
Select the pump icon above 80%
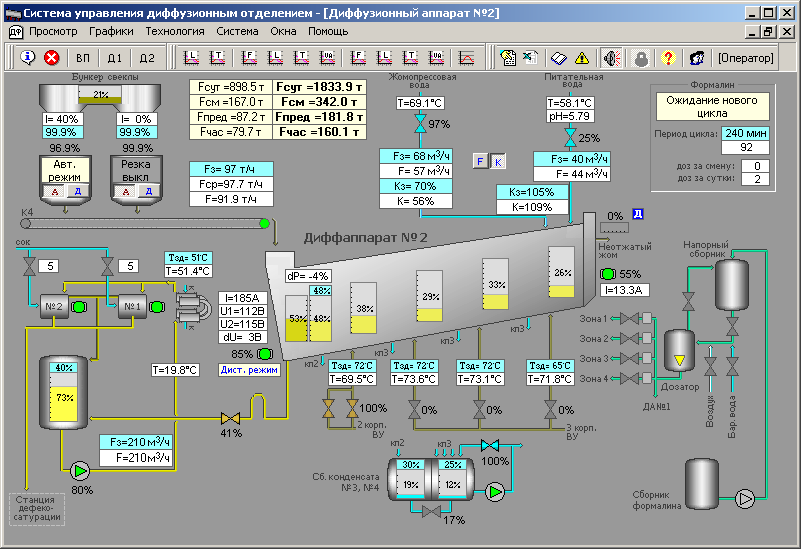(80, 471)
